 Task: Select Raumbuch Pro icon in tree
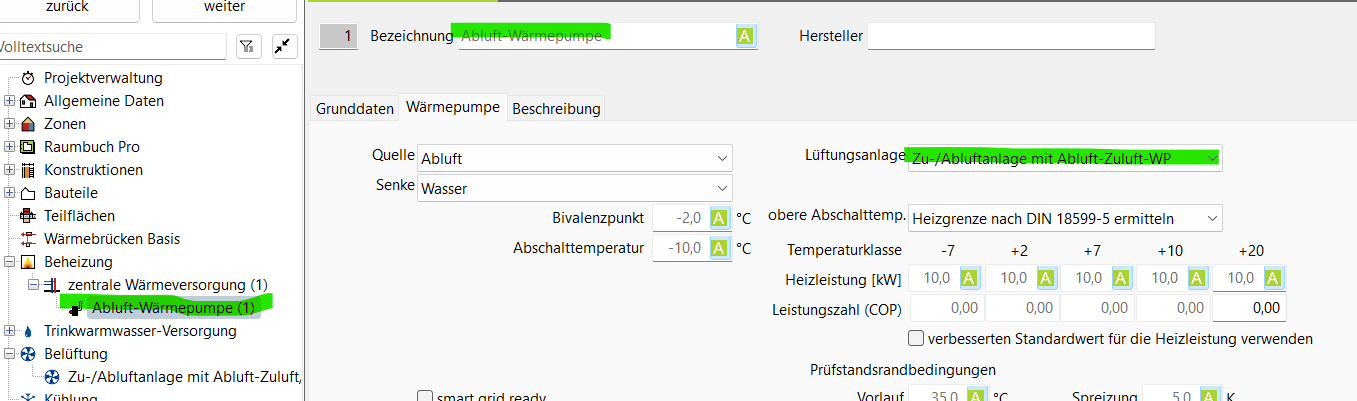pos(28,147)
